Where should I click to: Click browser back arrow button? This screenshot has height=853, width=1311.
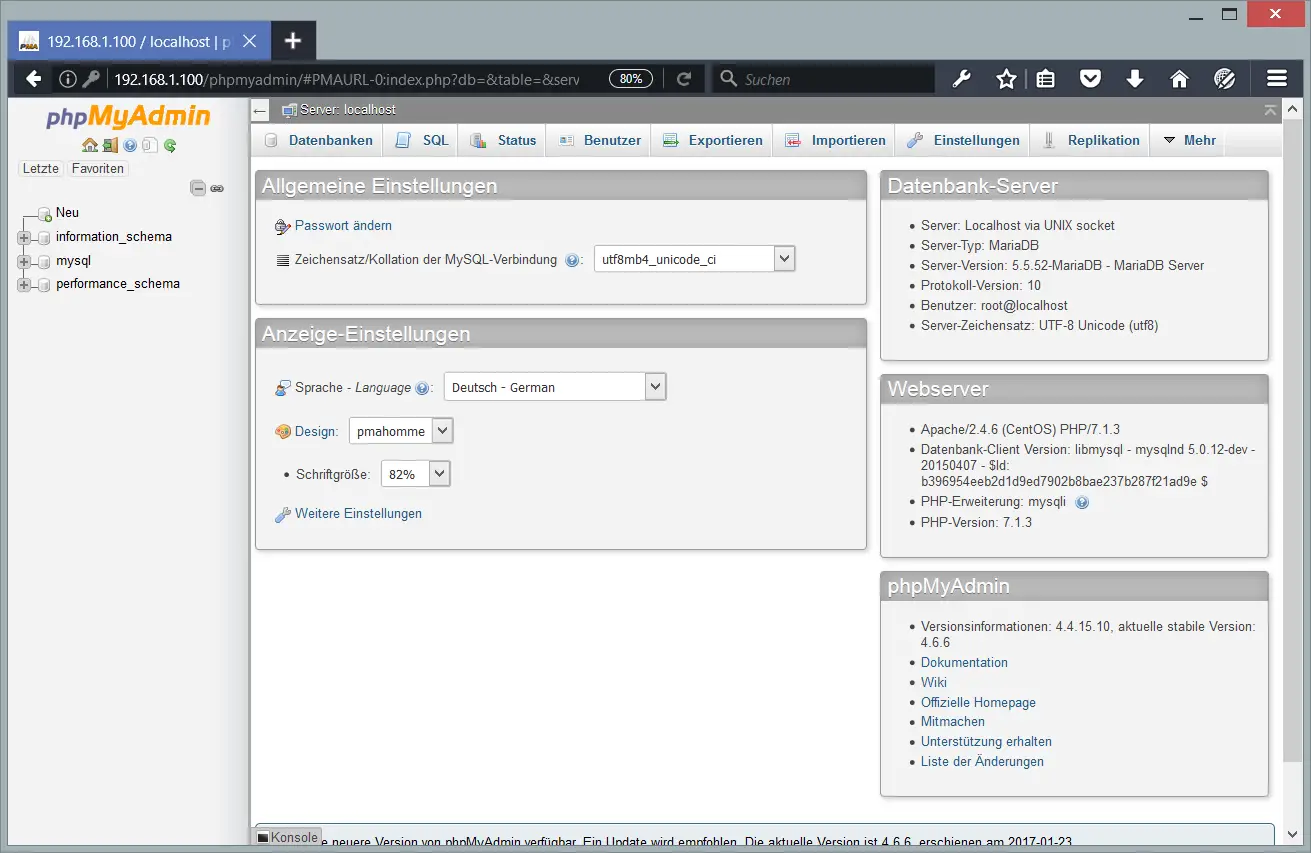[x=34, y=79]
